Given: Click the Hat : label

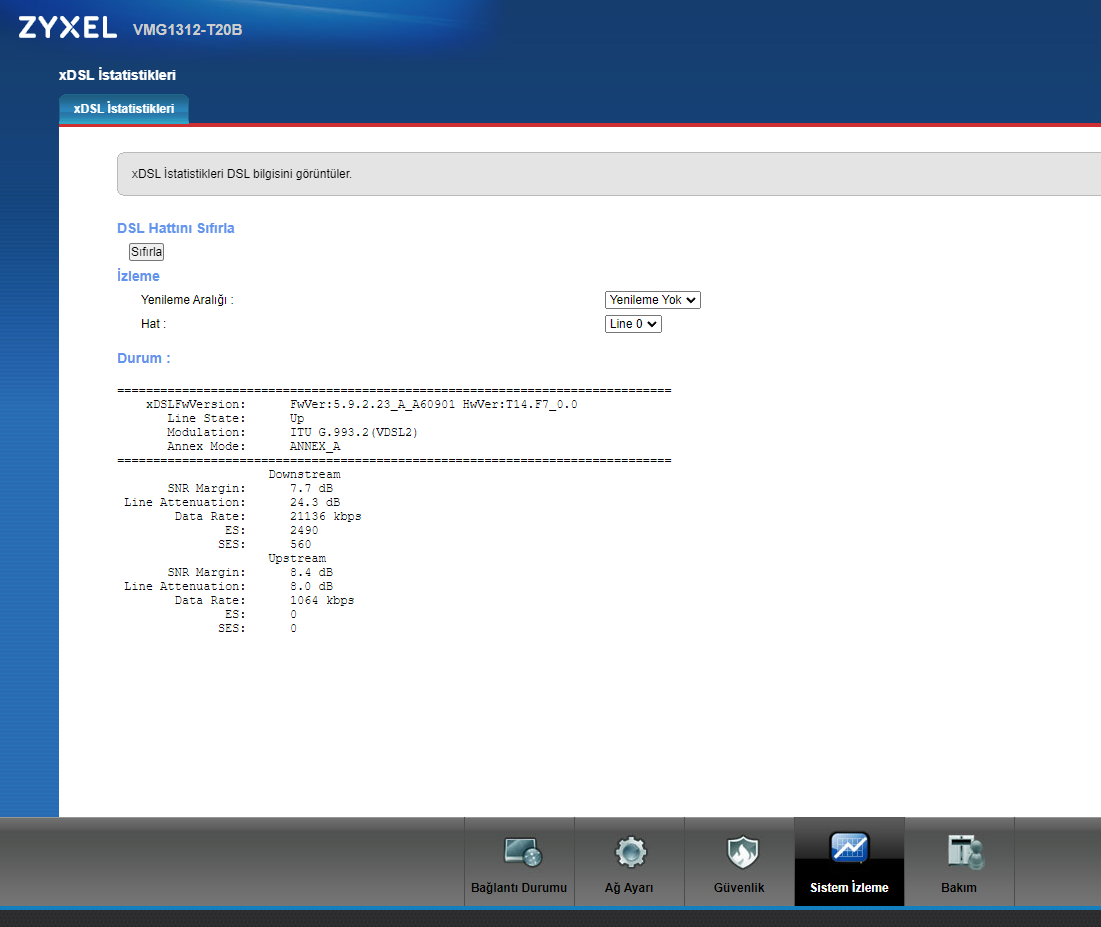Looking at the screenshot, I should [x=153, y=324].
